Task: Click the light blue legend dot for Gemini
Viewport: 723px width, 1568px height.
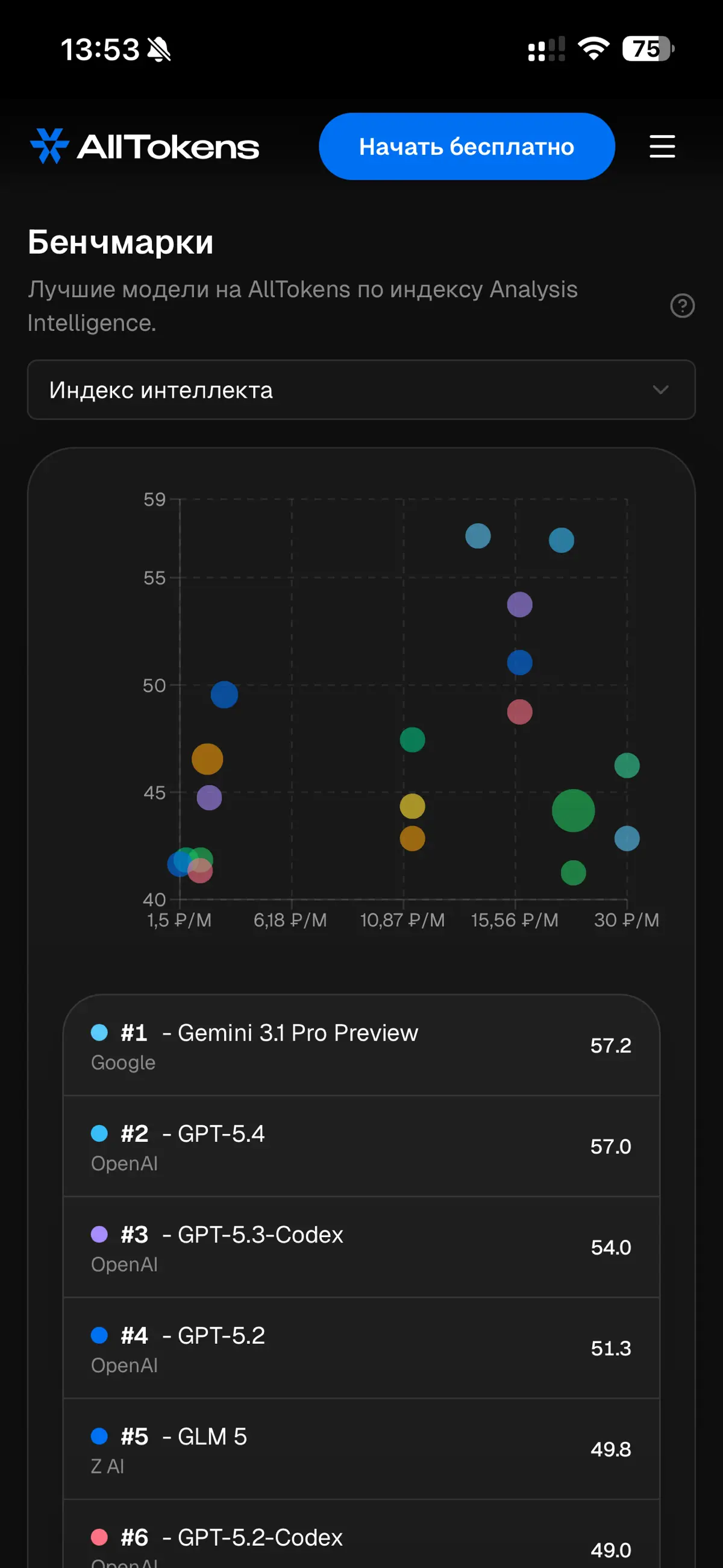Action: 99,1032
